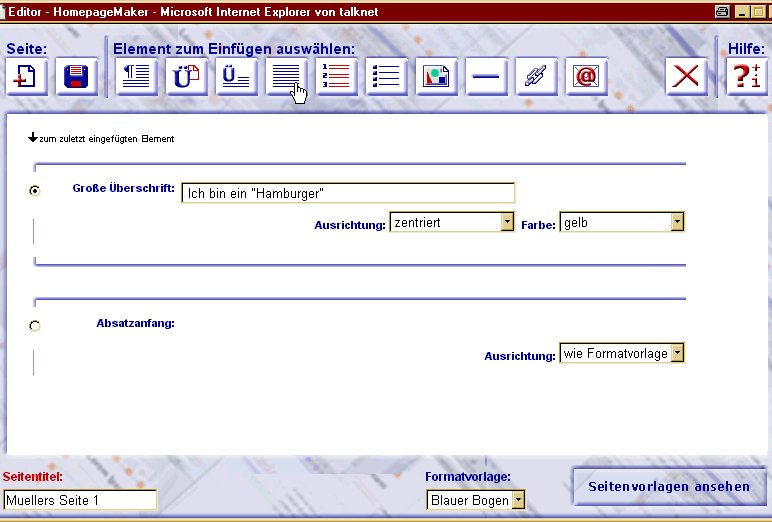Insert a hyperlink chain element
The height and width of the screenshot is (522, 772).
[x=537, y=78]
